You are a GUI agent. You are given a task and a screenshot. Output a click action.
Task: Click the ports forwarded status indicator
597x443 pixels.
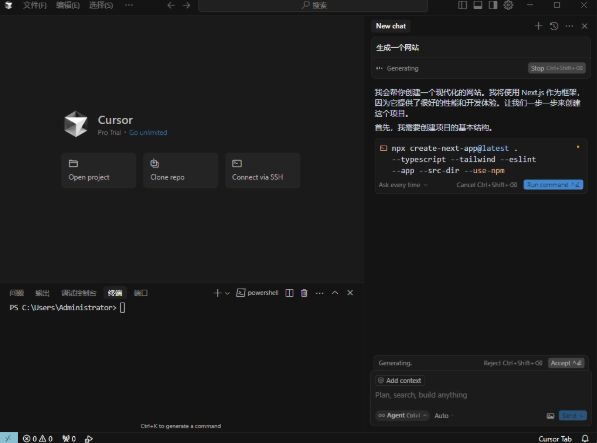click(x=69, y=438)
